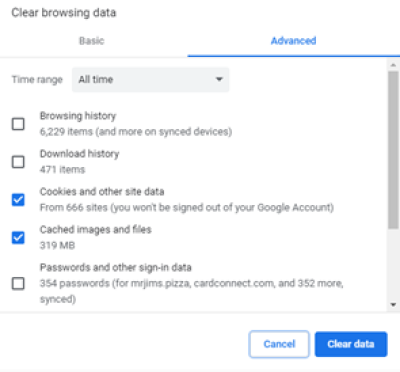This screenshot has width=400, height=372.
Task: Click the Browsing history label
Action: [x=78, y=116]
